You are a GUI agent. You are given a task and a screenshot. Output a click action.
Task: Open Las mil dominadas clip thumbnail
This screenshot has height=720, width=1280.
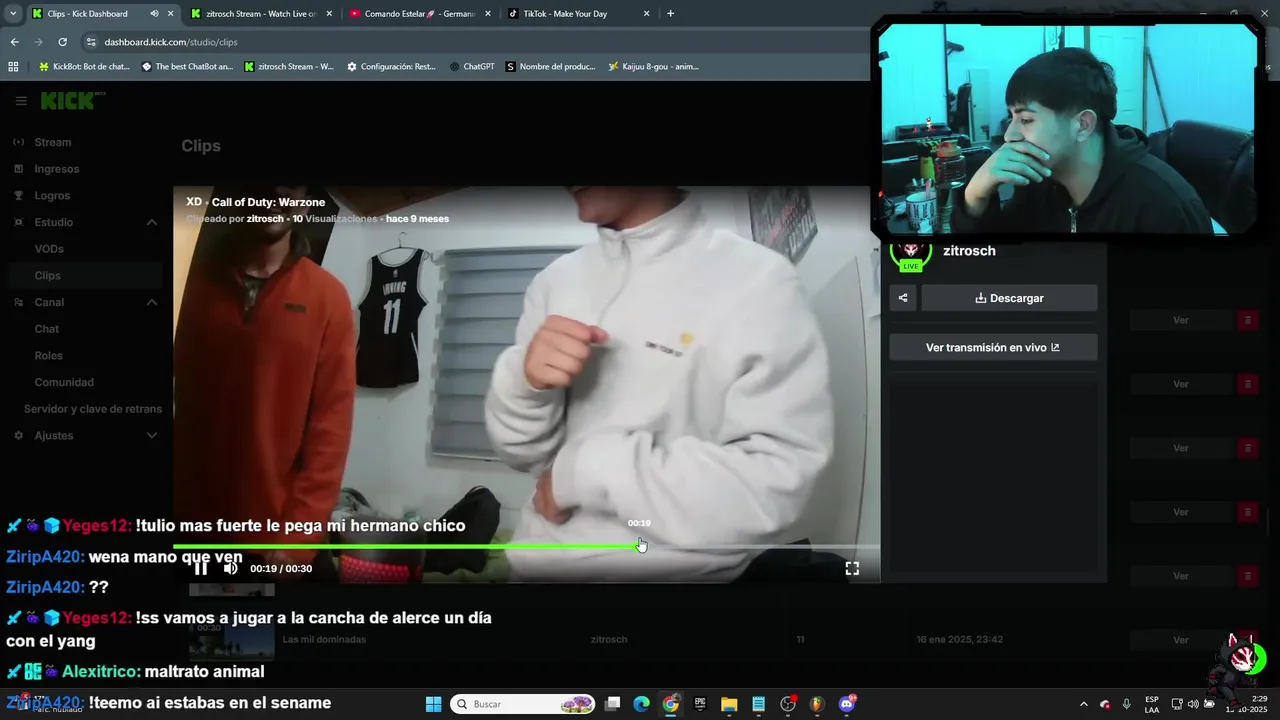coord(231,640)
